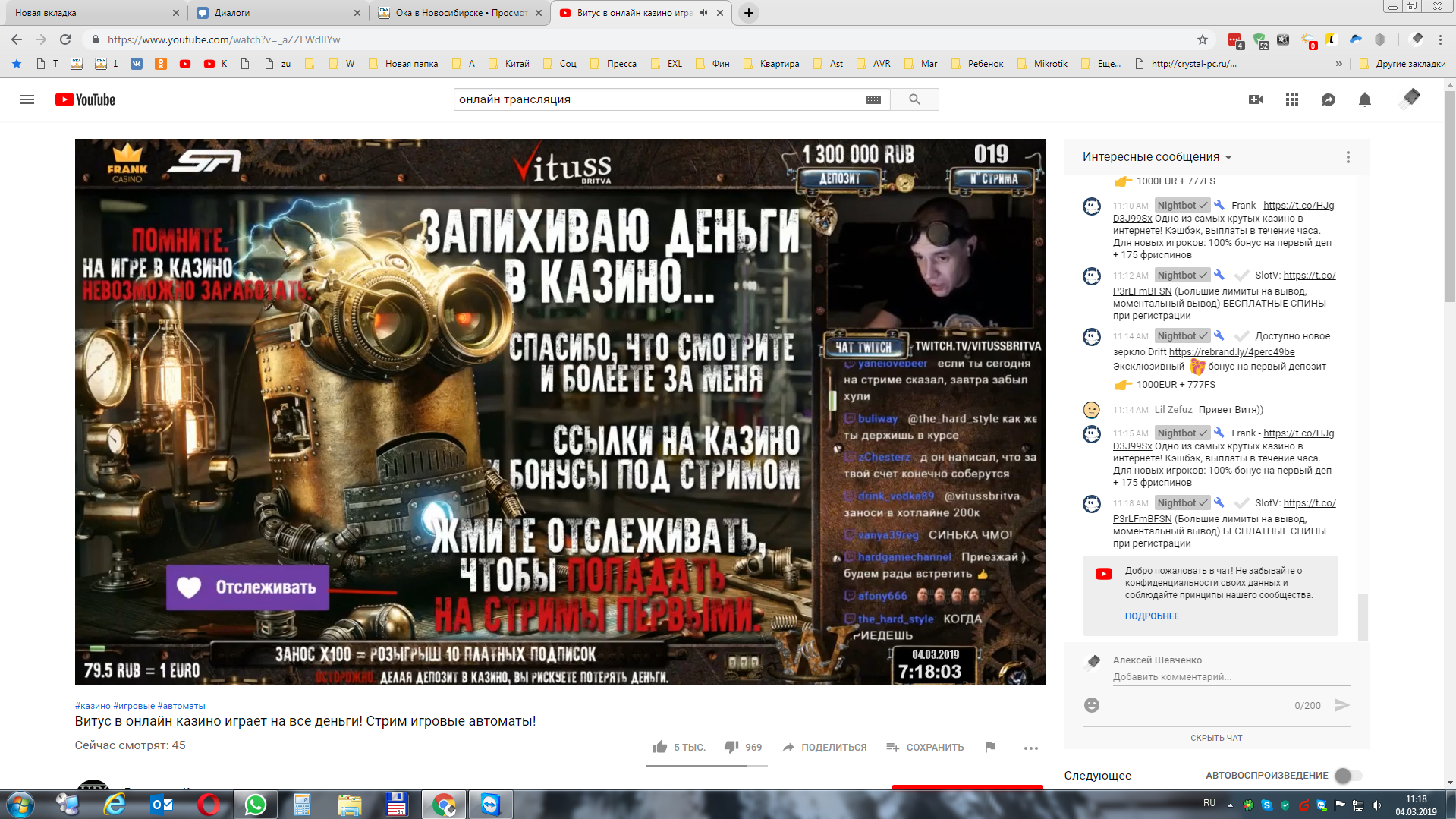The image size is (1456, 819).
Task: Open the YouTube hamburger guide menu
Action: [27, 99]
